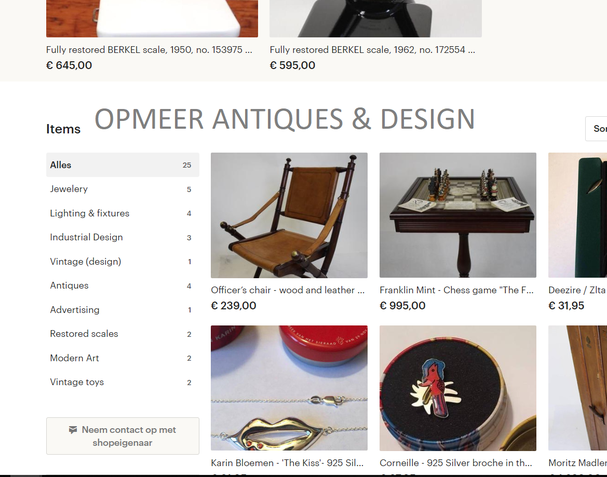
Task: Open the Advertising category
Action: pos(123,310)
